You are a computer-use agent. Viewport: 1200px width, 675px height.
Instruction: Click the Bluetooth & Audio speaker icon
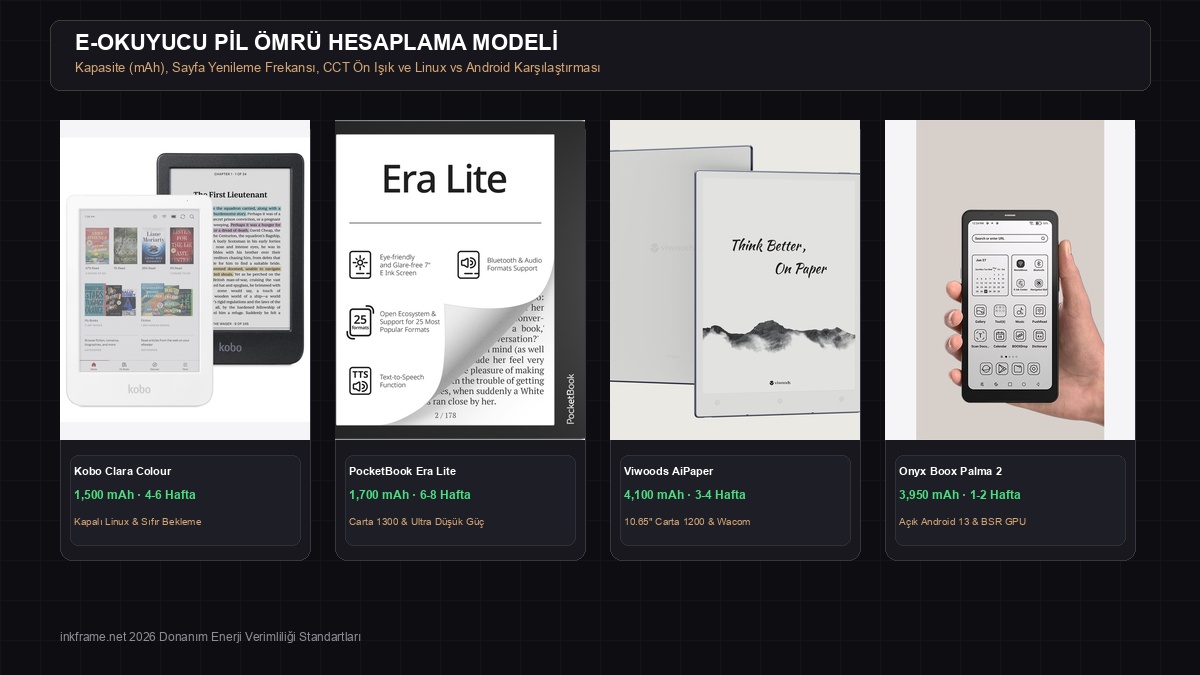469,265
